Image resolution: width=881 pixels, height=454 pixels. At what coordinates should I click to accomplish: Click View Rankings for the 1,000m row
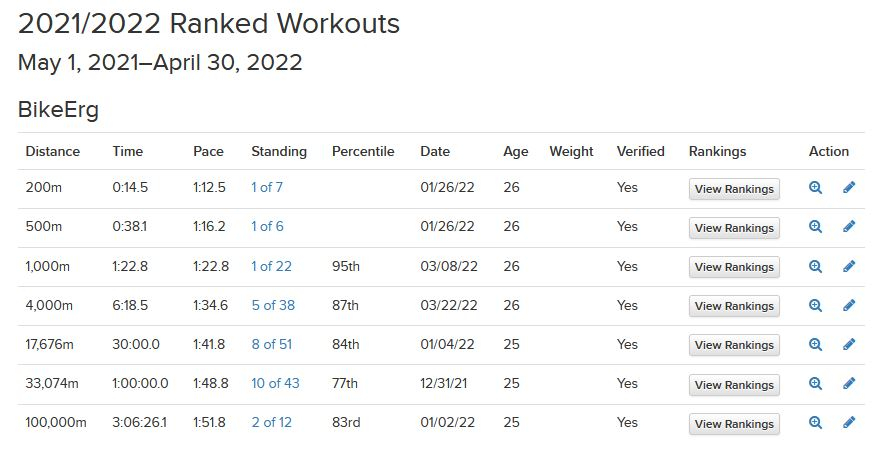point(734,267)
